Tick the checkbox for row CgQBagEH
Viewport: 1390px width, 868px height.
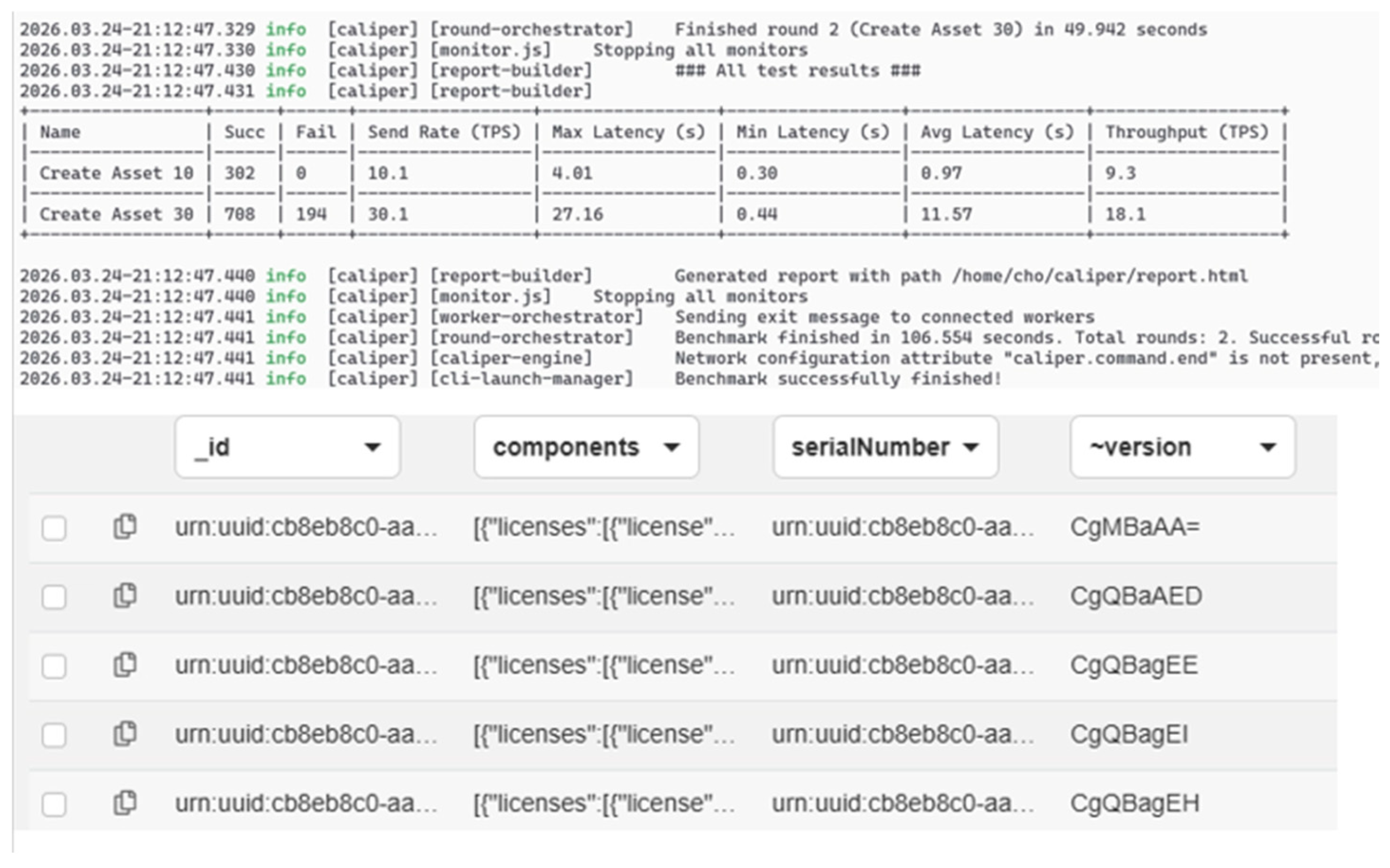(x=54, y=804)
